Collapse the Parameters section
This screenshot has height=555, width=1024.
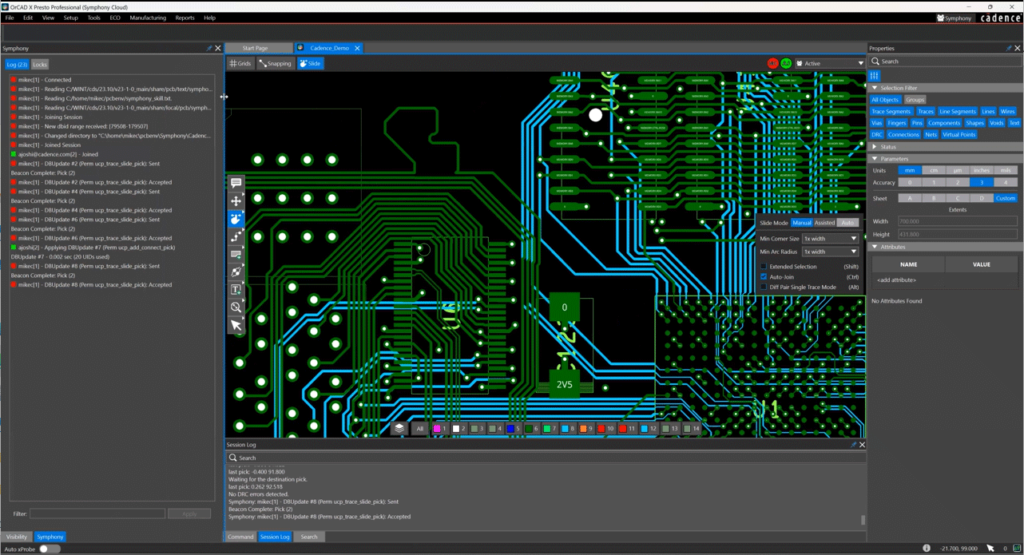click(875, 159)
